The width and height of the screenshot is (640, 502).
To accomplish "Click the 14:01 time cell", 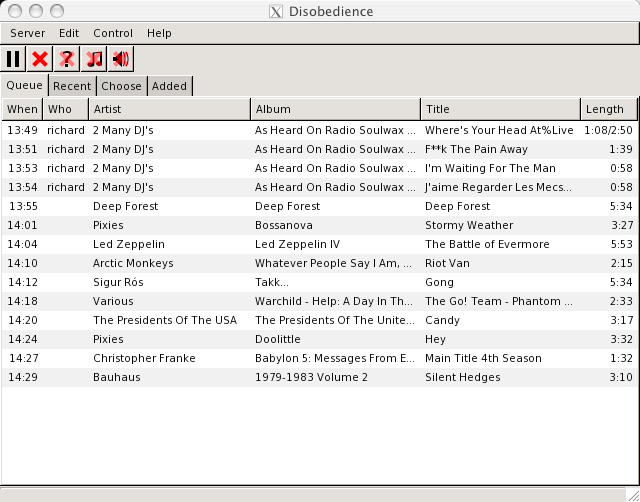I will click(x=20, y=225).
